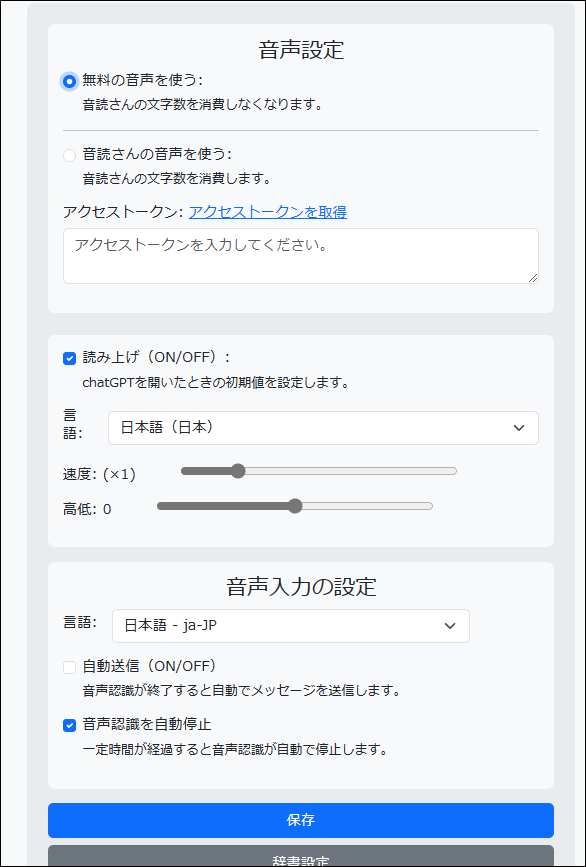Click chevron arrow of ja-JP dropdown
This screenshot has height=867, width=586.
[x=450, y=626]
